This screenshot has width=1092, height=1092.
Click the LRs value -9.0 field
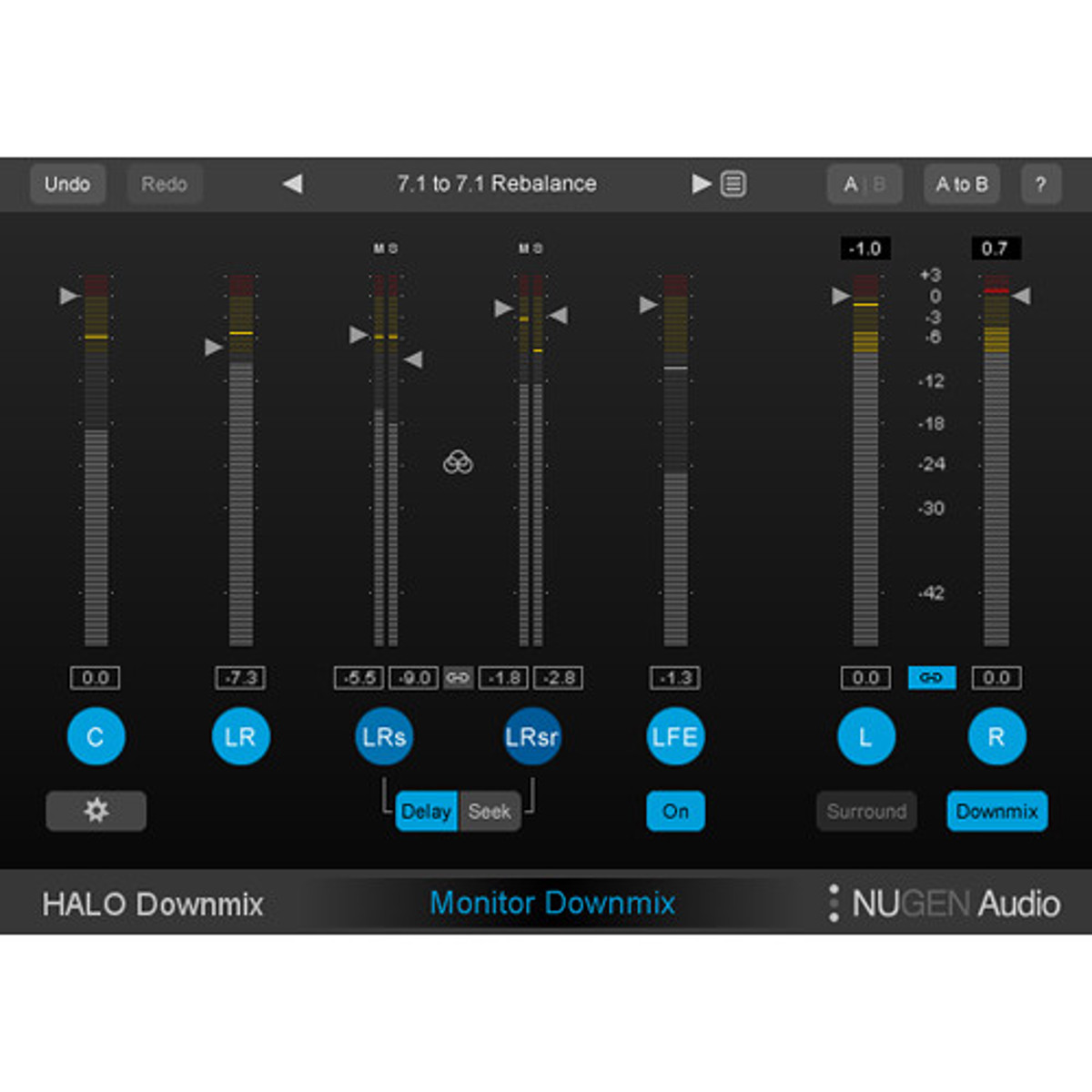click(x=414, y=678)
